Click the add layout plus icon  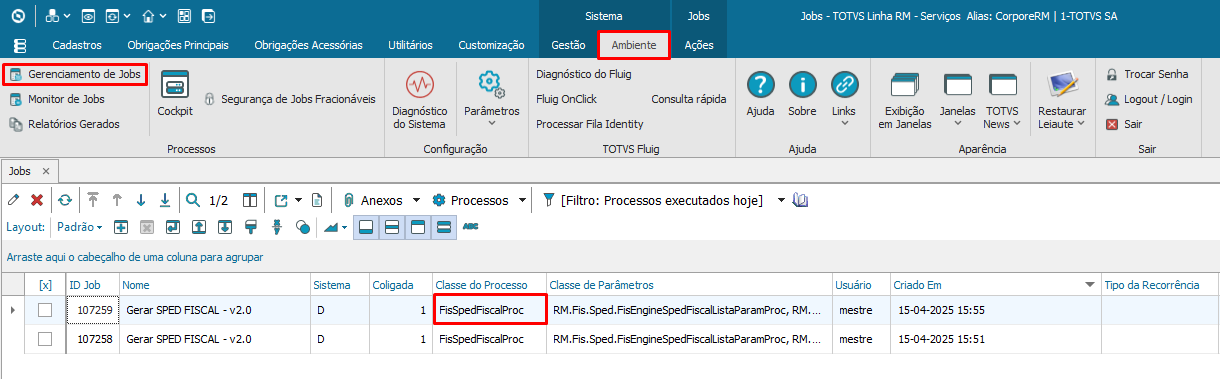120,227
